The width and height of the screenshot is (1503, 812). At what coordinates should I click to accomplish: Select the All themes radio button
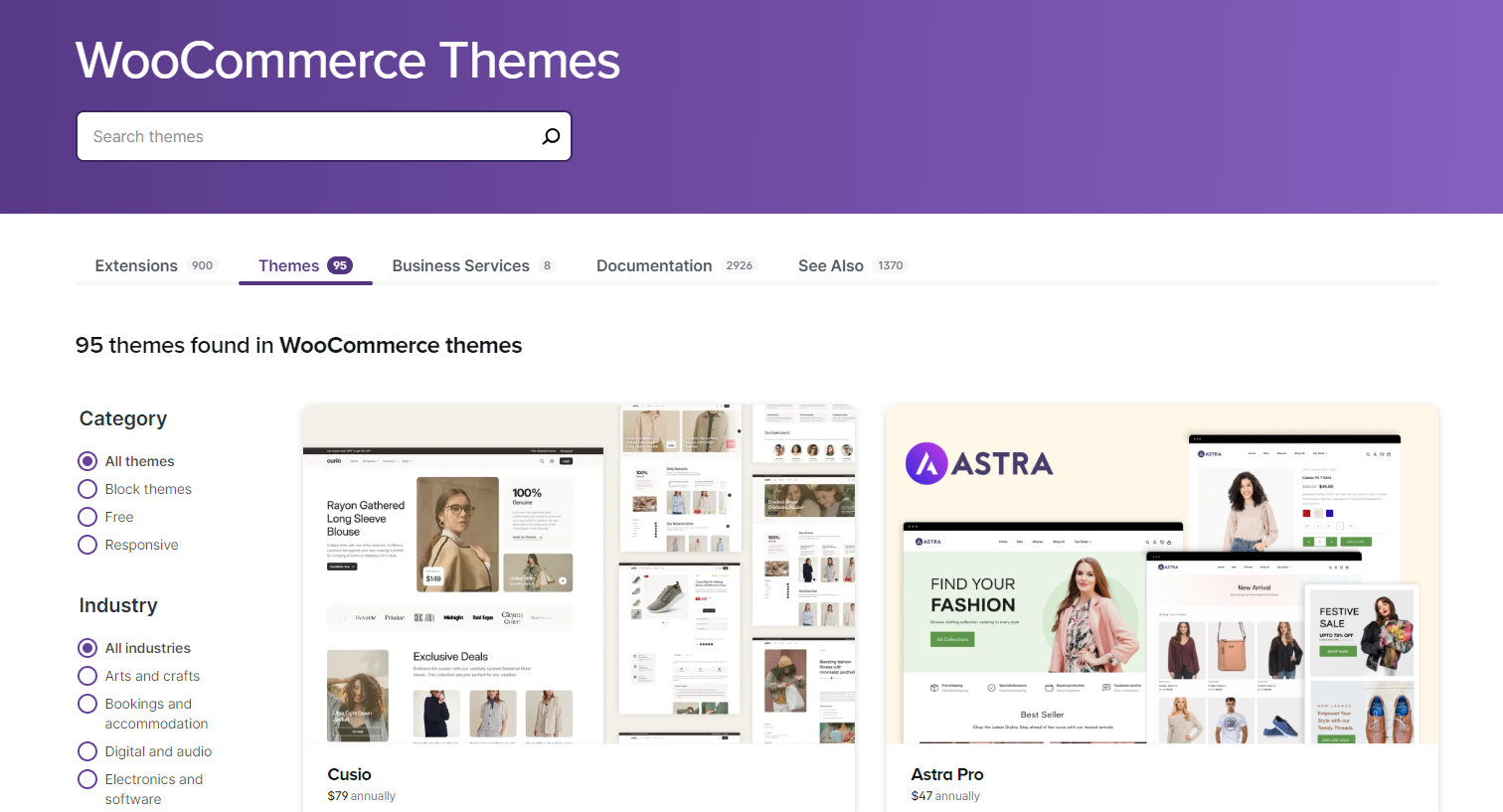[87, 461]
